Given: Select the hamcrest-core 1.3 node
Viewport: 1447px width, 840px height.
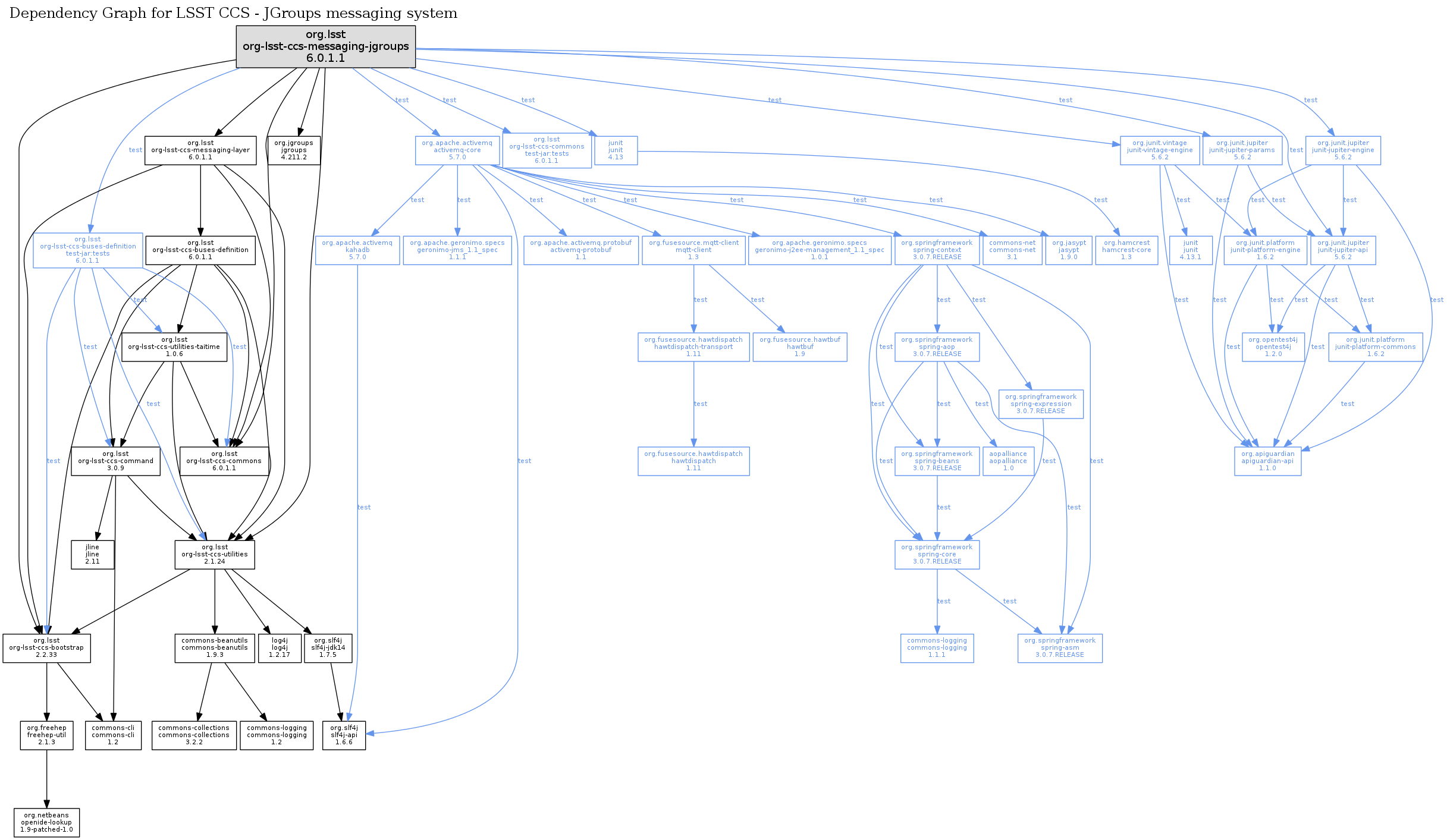Looking at the screenshot, I should 1126,250.
